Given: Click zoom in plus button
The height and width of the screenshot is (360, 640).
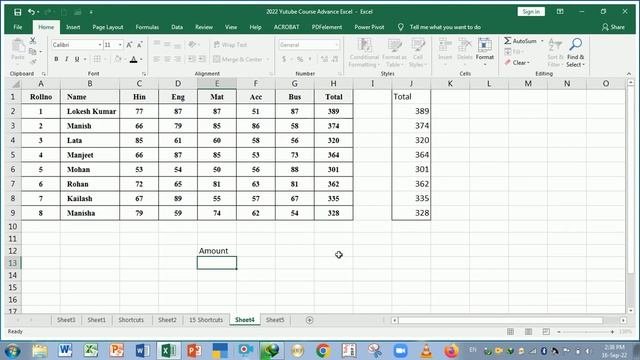Looking at the screenshot, I should pos(612,332).
